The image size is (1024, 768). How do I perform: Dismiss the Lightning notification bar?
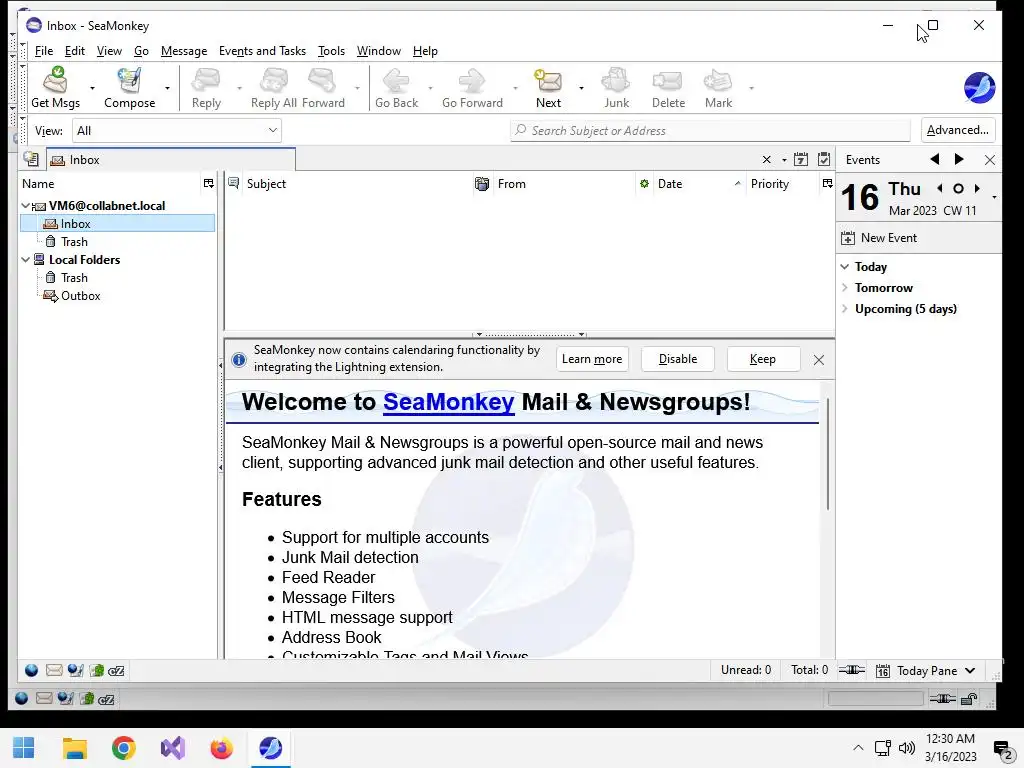[x=819, y=360]
